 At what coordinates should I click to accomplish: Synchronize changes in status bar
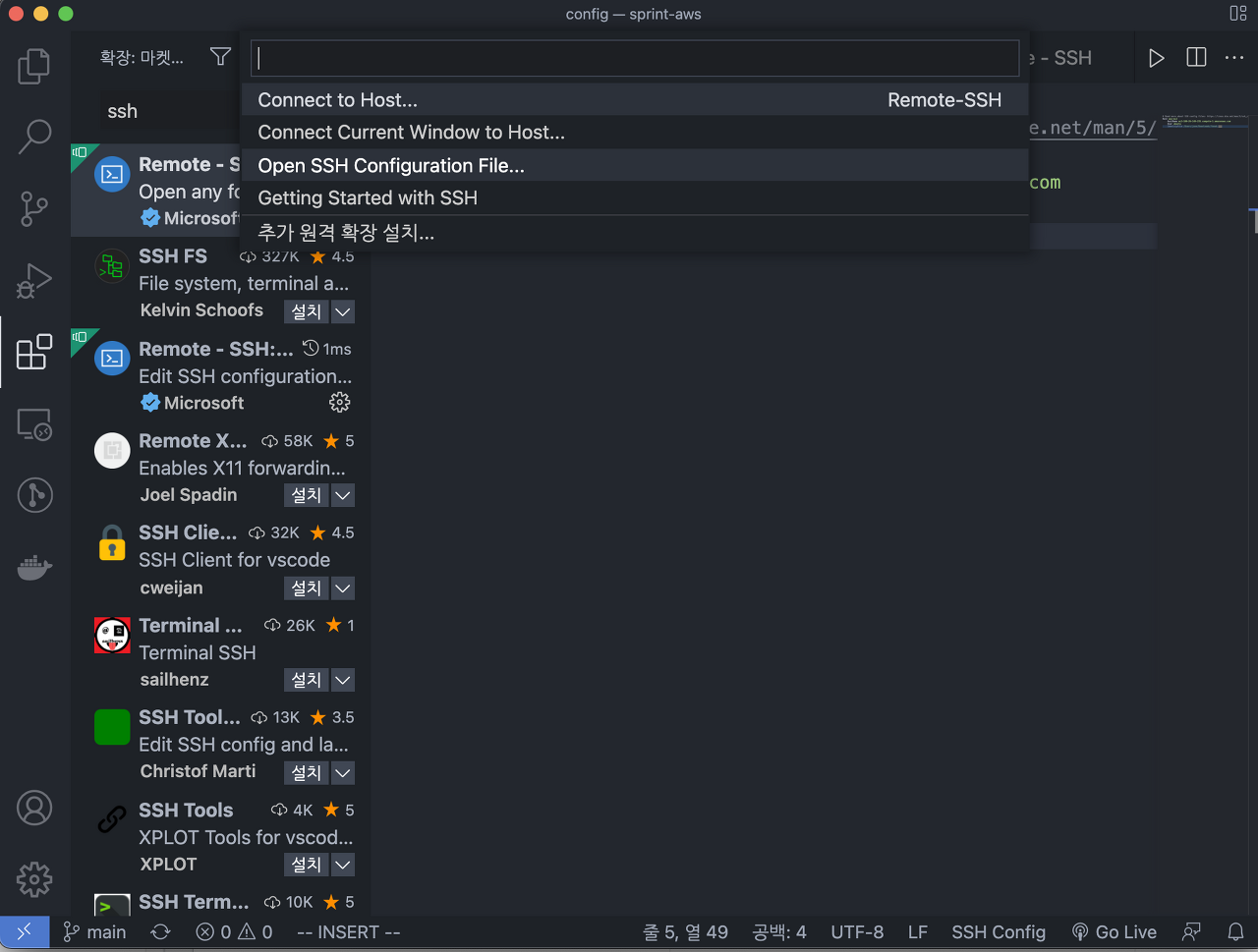[160, 932]
